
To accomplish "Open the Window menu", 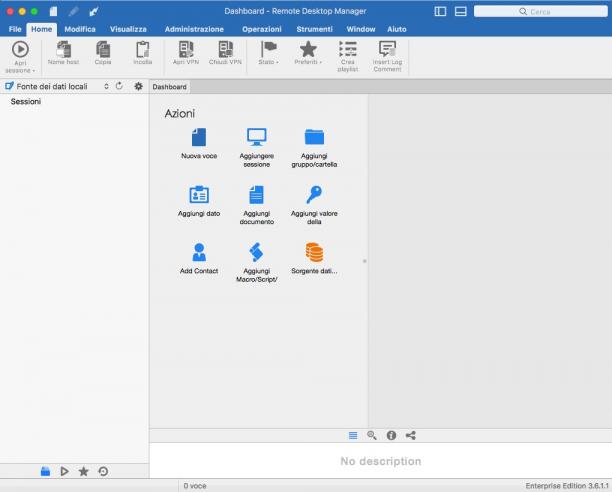I will coord(361,29).
